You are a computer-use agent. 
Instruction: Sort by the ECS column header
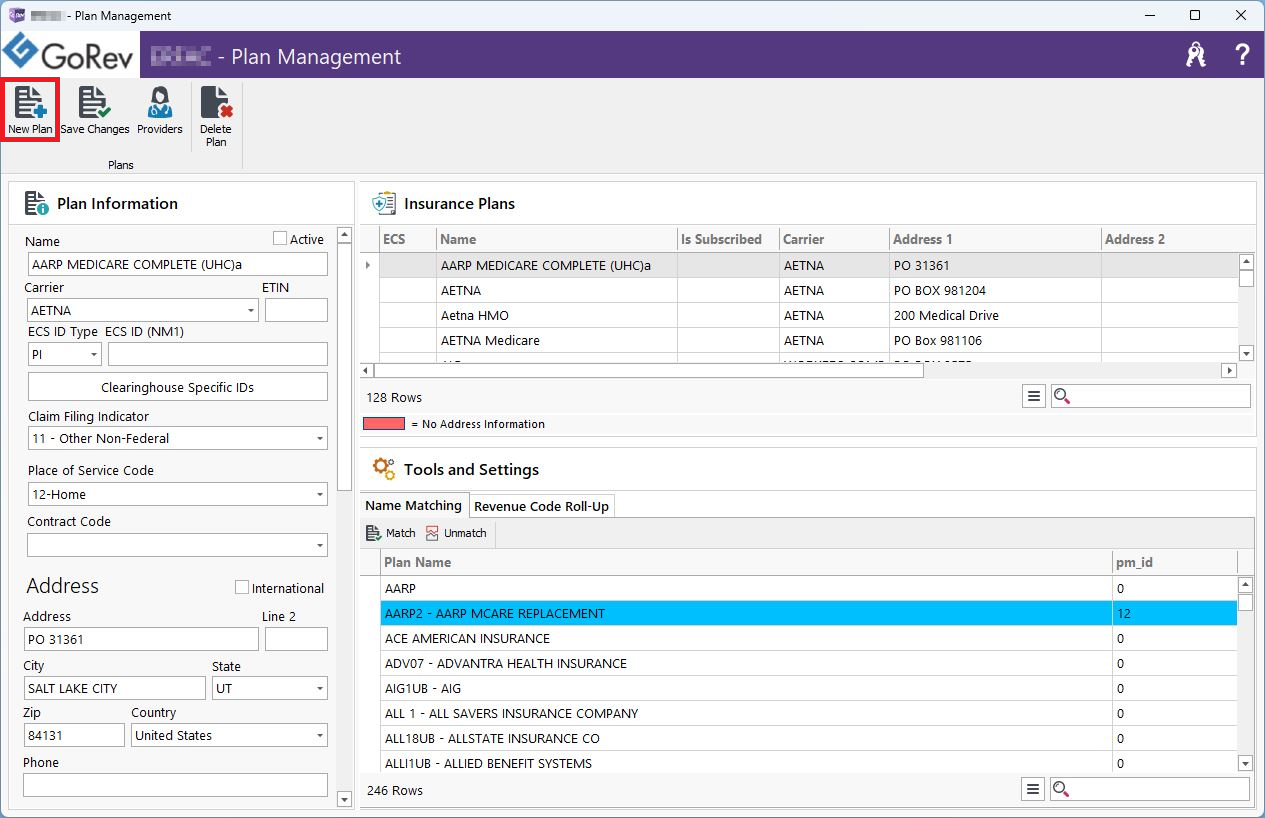pyautogui.click(x=408, y=239)
